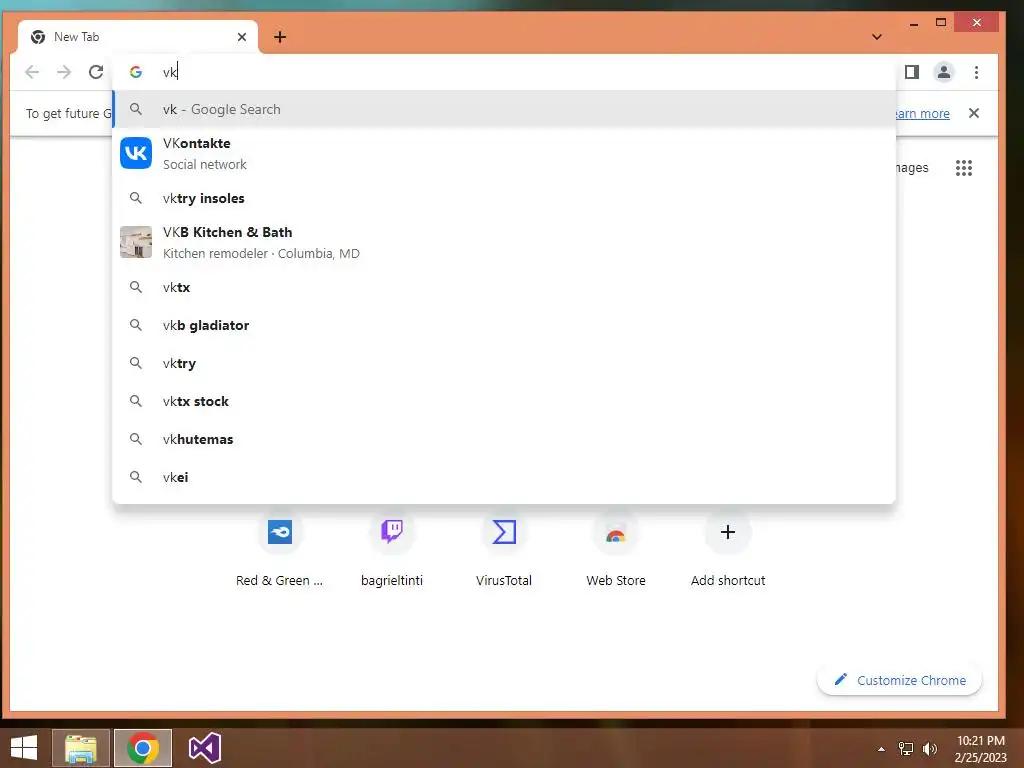Click the browser forward arrow
Viewport: 1024px width, 768px height.
[x=63, y=72]
